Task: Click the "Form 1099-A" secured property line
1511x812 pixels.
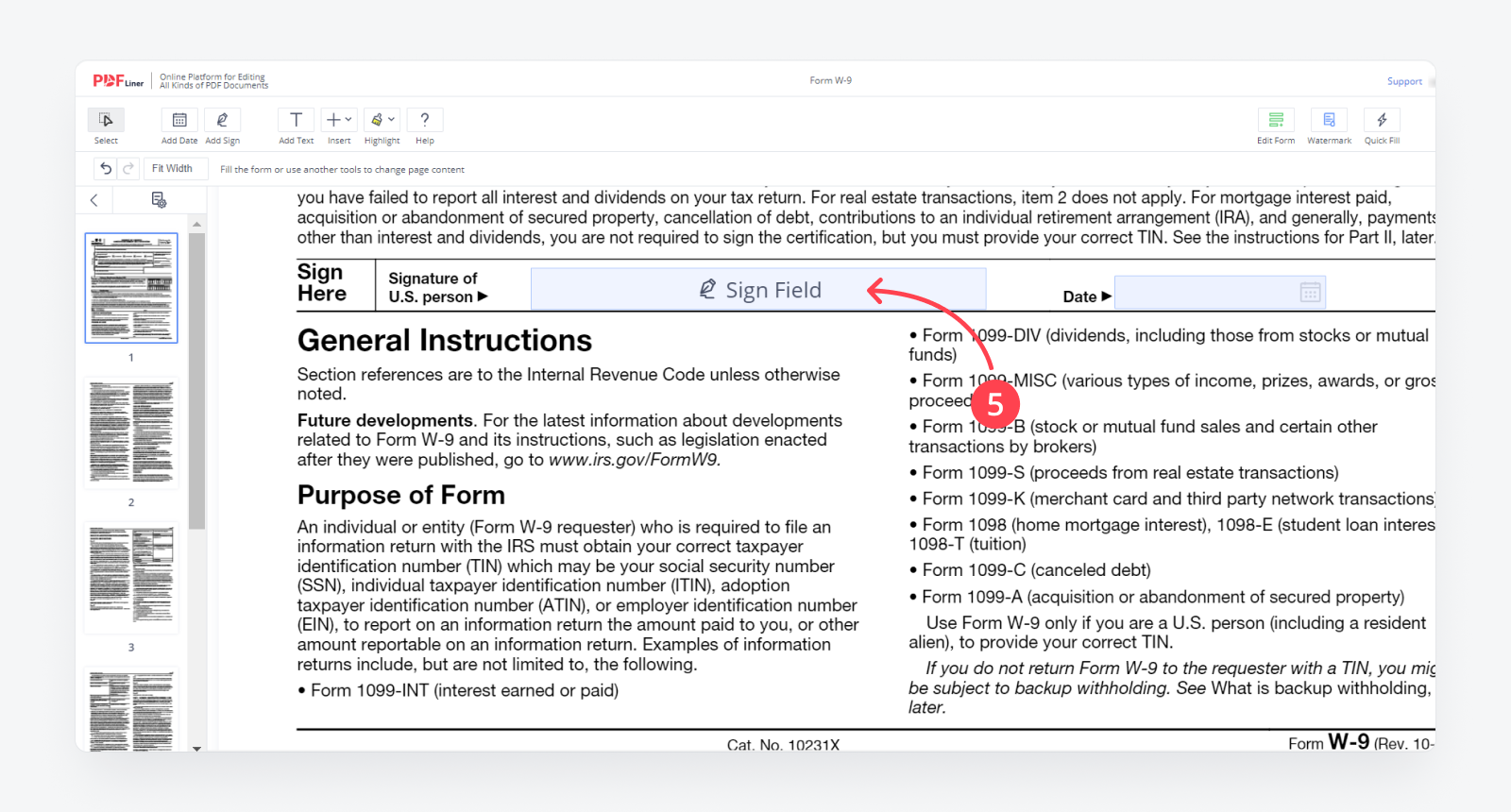Action: click(1157, 597)
